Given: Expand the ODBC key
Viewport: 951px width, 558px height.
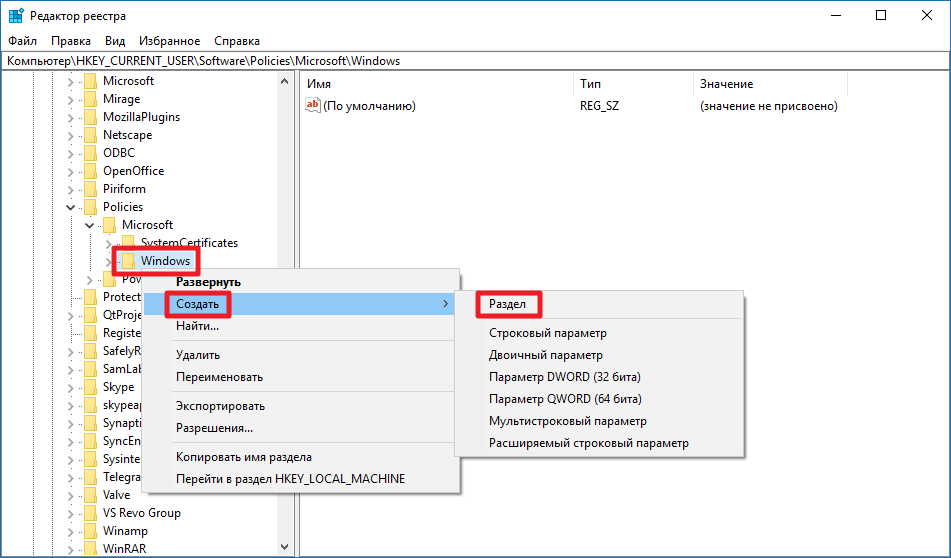Looking at the screenshot, I should coord(70,153).
